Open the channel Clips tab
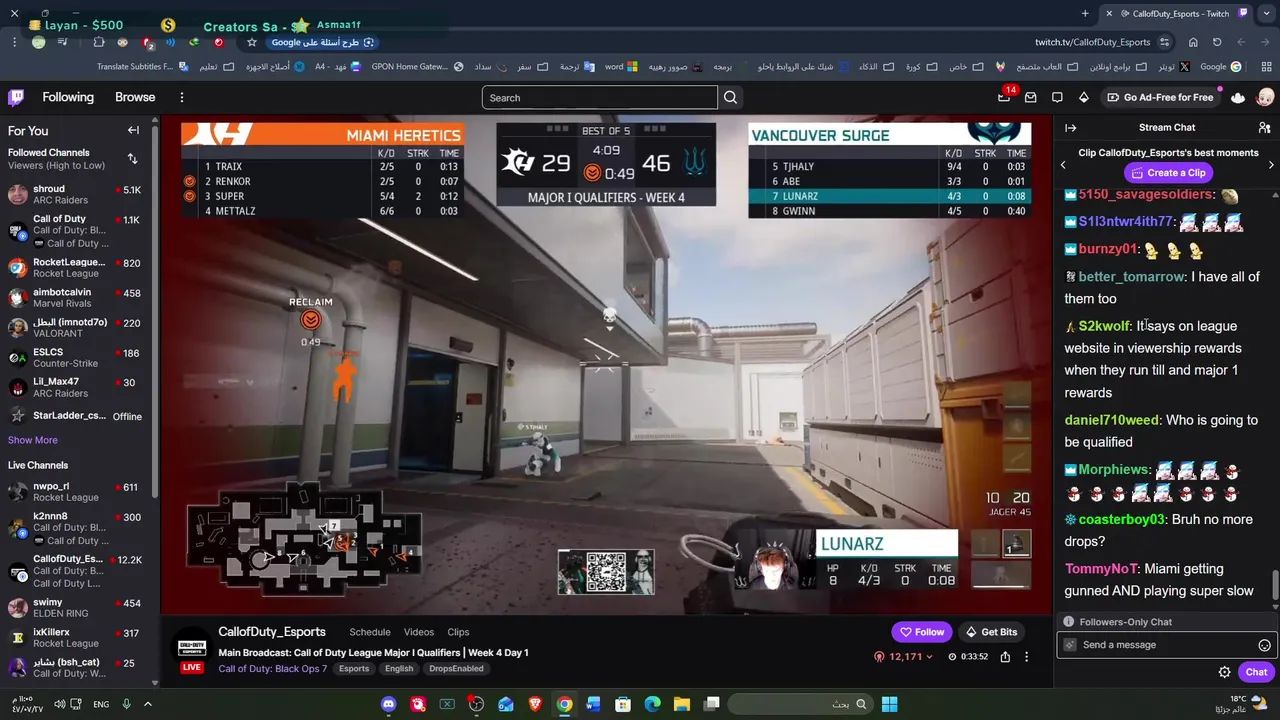The width and height of the screenshot is (1280, 720). (458, 632)
